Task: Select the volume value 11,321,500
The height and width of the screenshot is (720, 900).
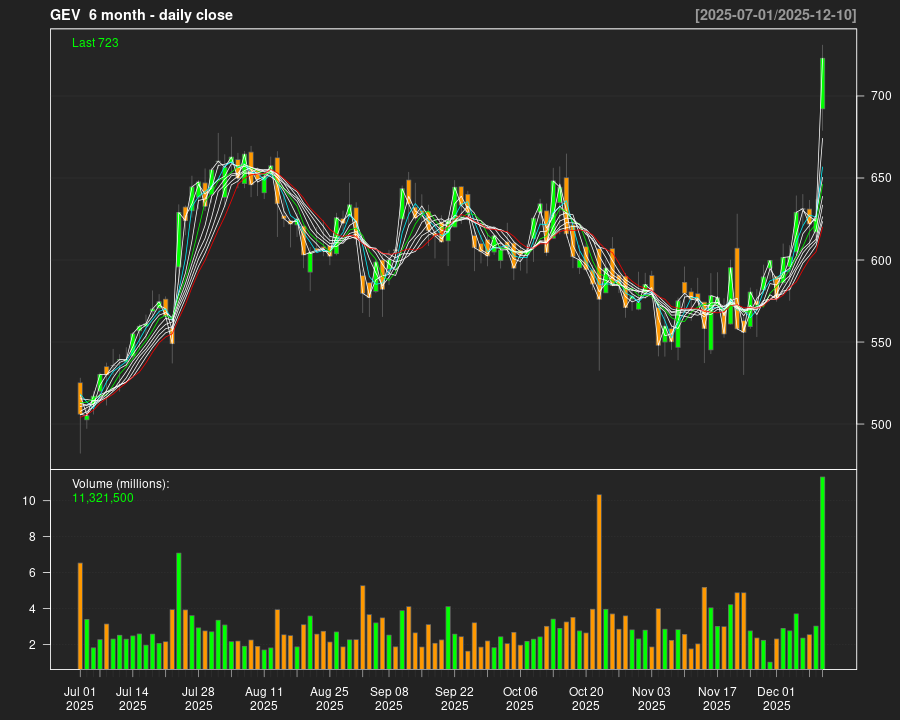Action: click(103, 497)
